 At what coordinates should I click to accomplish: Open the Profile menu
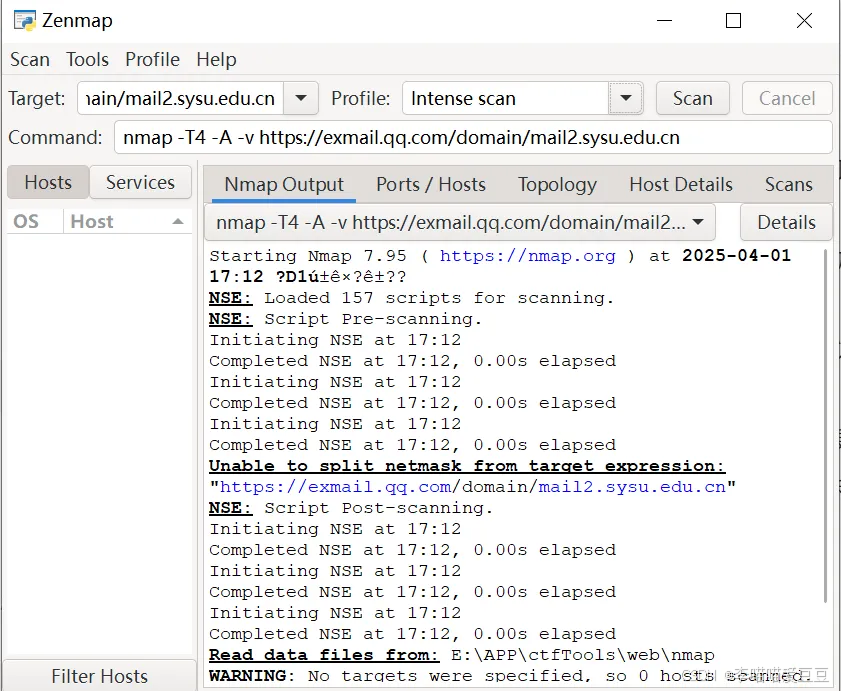click(152, 60)
